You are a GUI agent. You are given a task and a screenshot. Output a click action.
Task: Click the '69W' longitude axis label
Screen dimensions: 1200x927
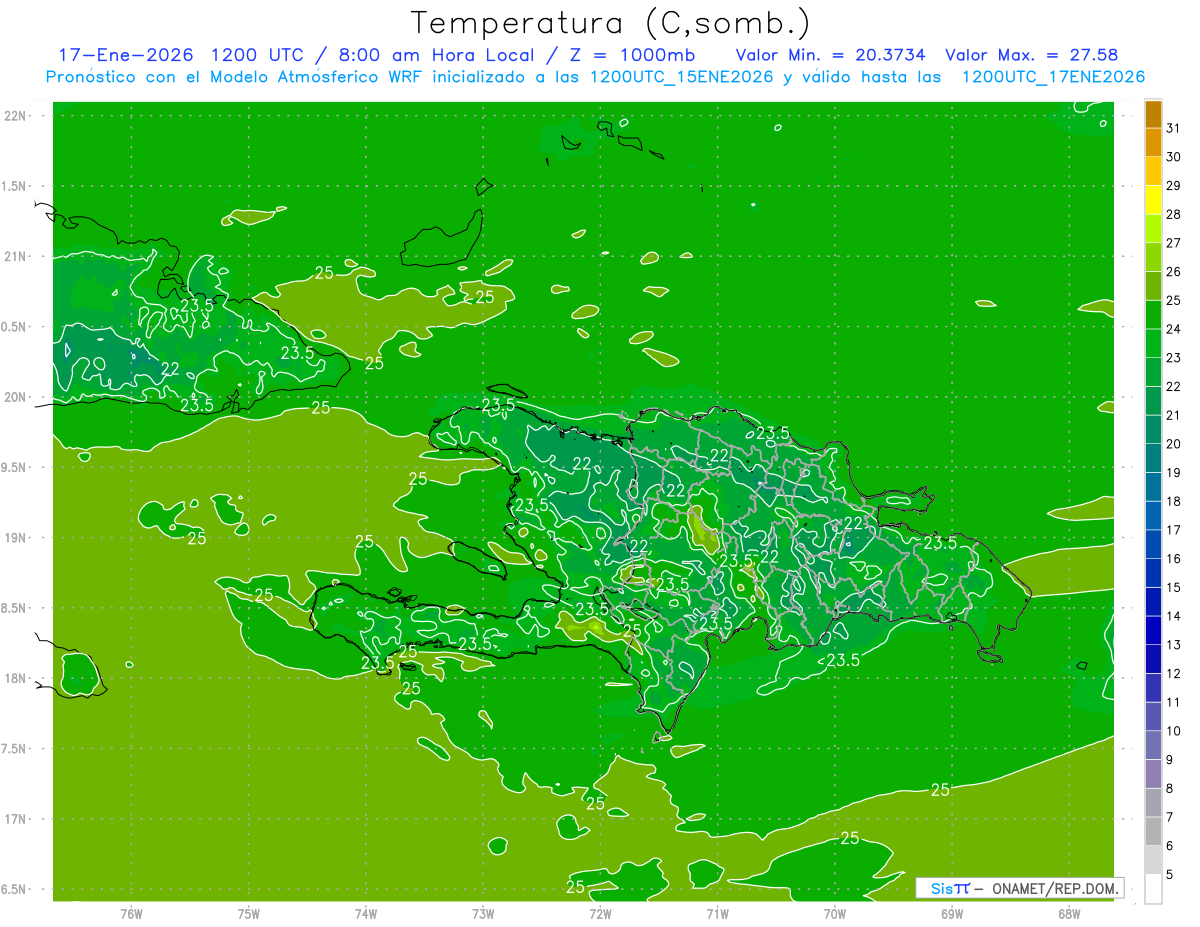coord(952,914)
